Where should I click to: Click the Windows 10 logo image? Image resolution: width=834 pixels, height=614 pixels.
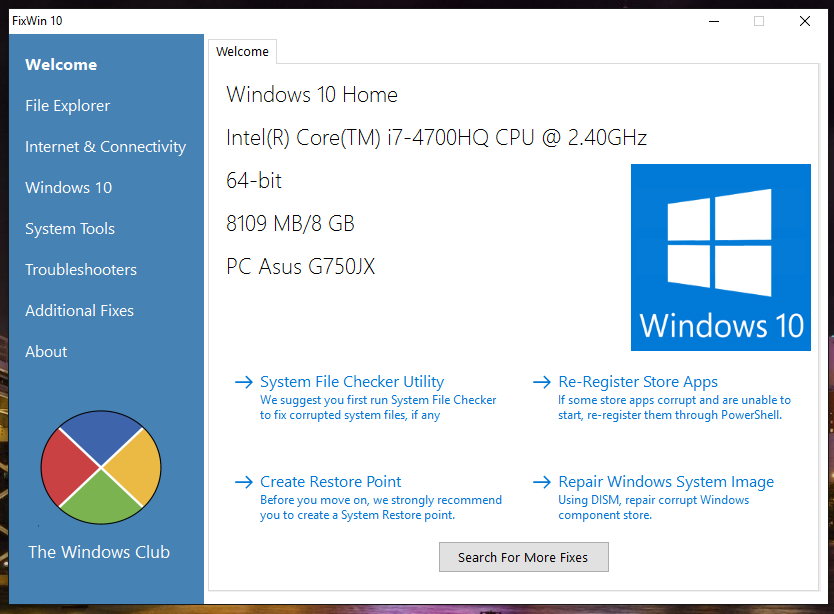click(x=720, y=257)
